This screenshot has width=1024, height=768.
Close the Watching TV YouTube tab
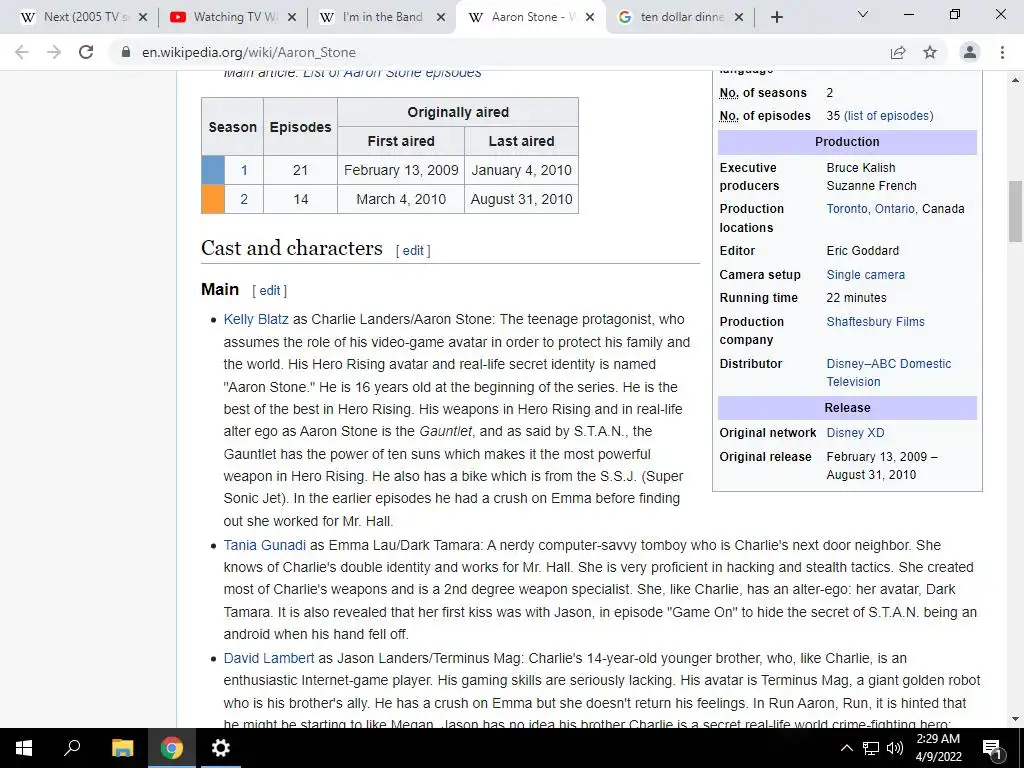pyautogui.click(x=292, y=17)
